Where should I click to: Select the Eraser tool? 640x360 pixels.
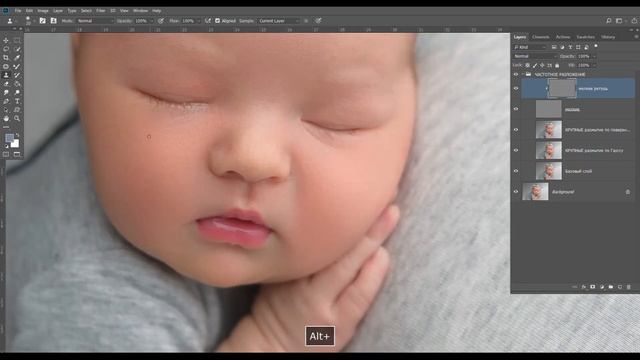point(6,84)
